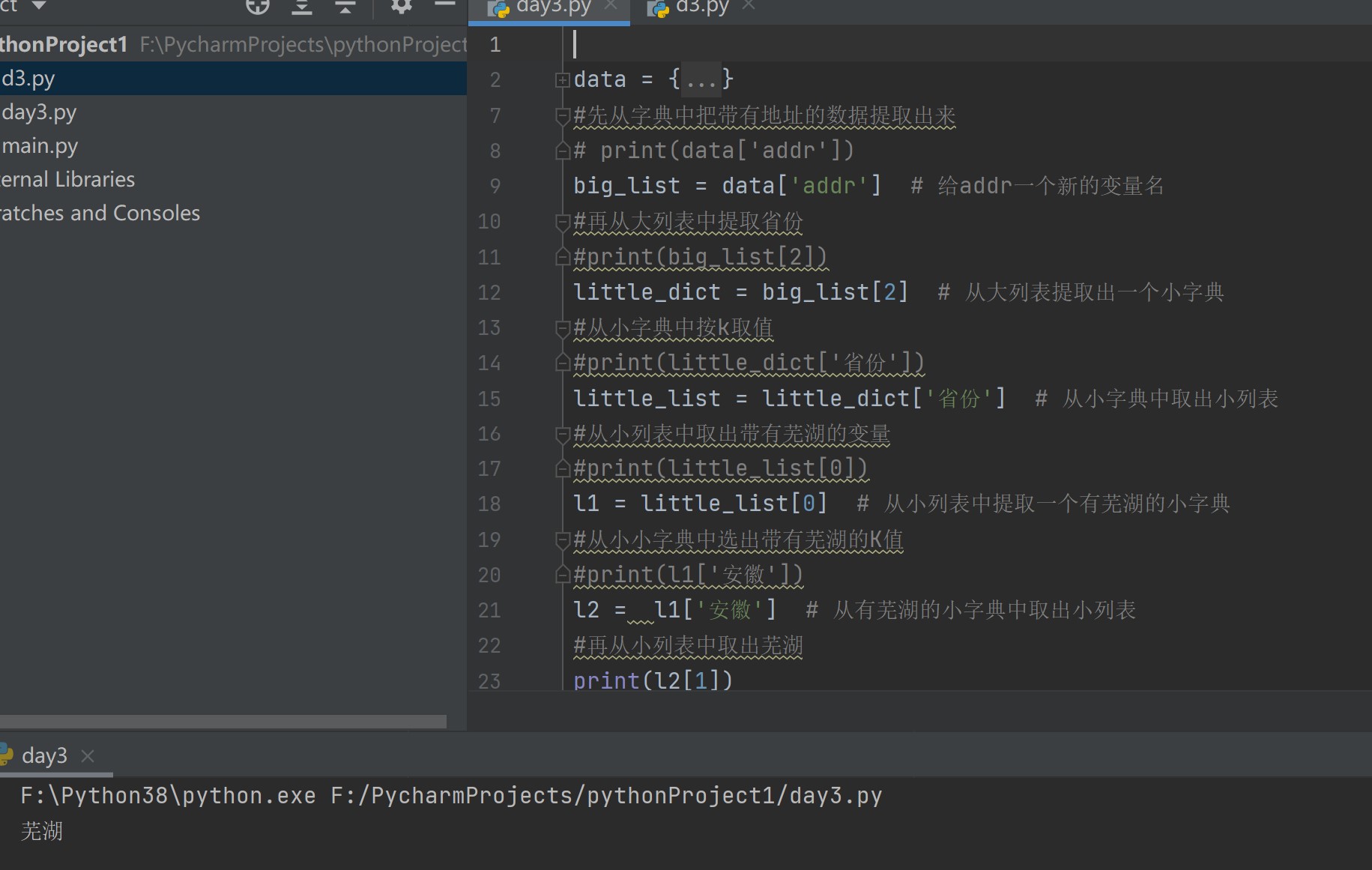
Task: Open Project panel settings gear
Action: point(401,7)
